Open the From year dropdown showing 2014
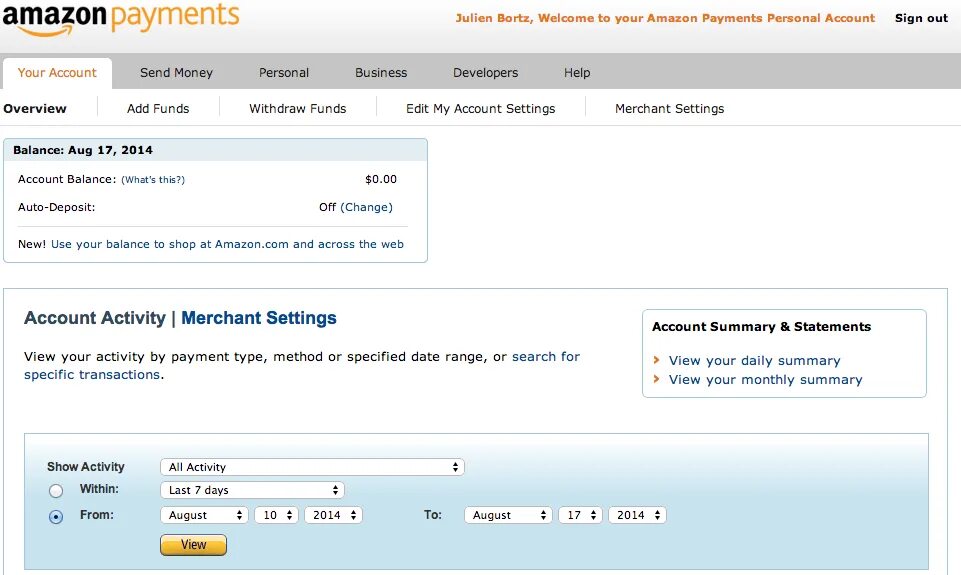This screenshot has width=961, height=575. pos(333,515)
